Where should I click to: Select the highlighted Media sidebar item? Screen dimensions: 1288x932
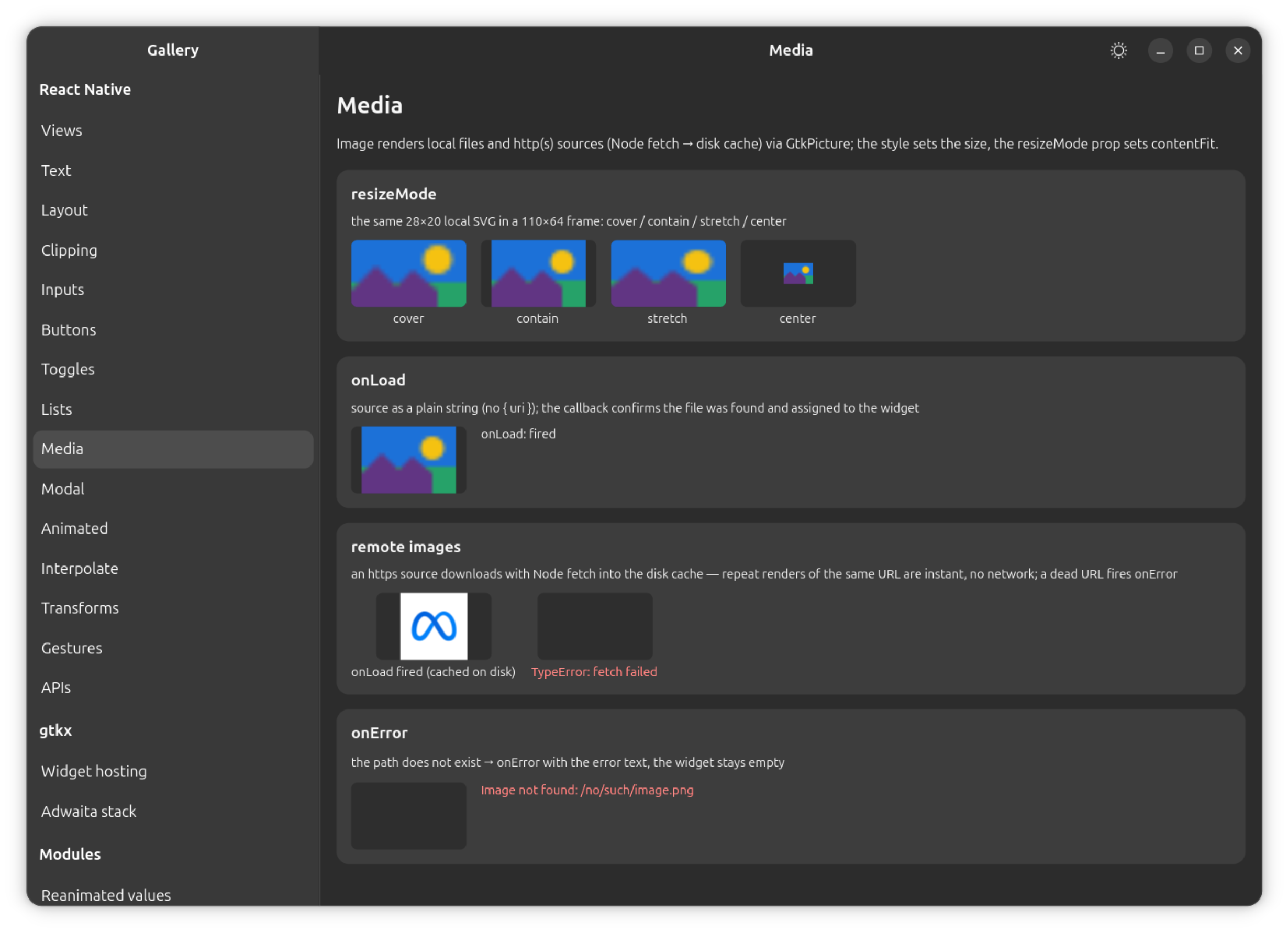click(173, 449)
